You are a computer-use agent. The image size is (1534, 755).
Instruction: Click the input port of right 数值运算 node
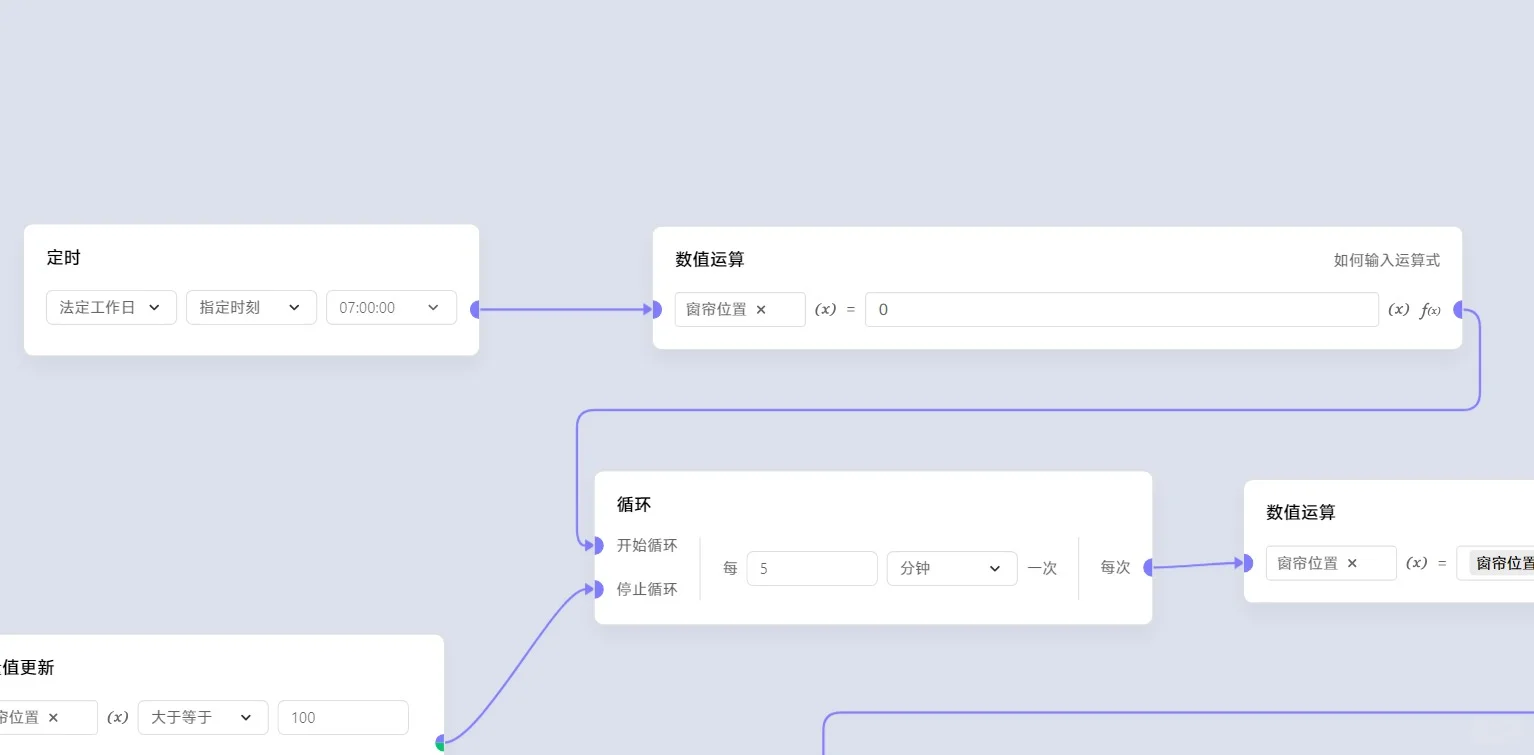coord(1248,563)
